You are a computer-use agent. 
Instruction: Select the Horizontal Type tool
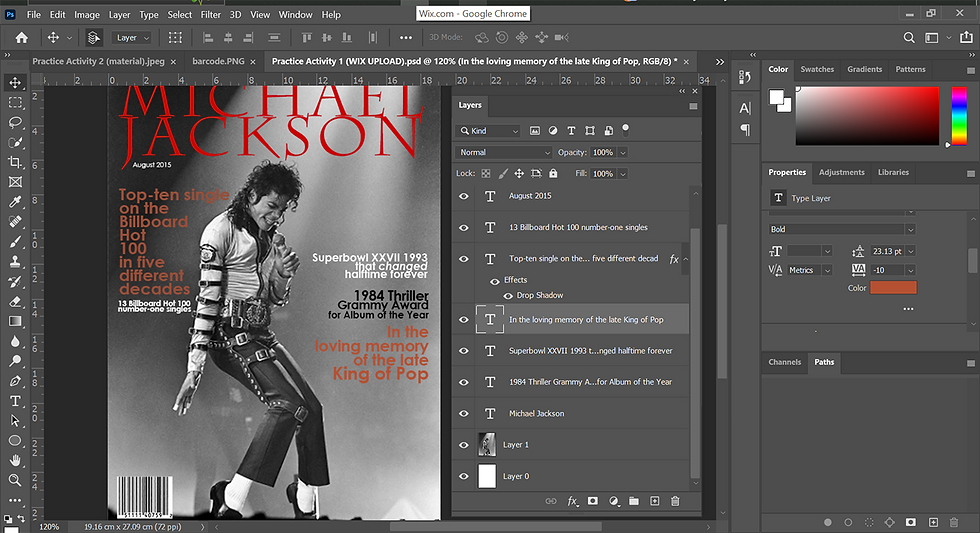pos(15,401)
